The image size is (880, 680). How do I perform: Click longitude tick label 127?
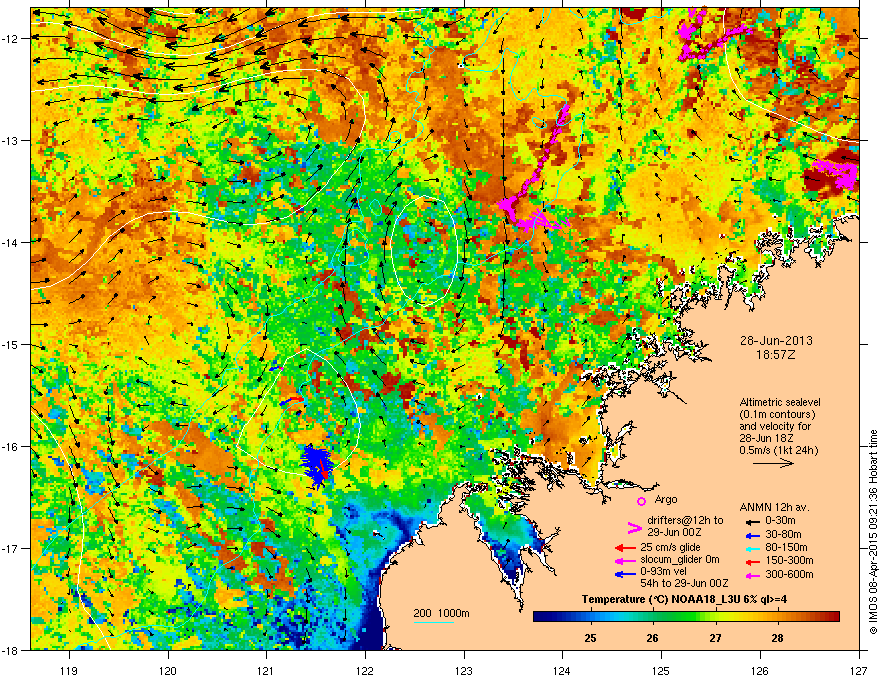(859, 670)
